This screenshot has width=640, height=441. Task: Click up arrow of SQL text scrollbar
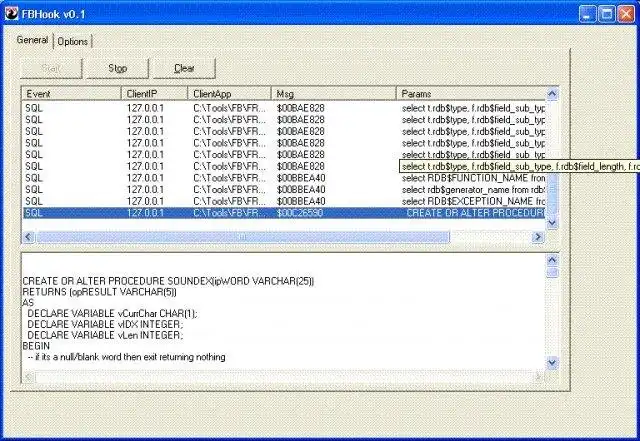point(552,260)
